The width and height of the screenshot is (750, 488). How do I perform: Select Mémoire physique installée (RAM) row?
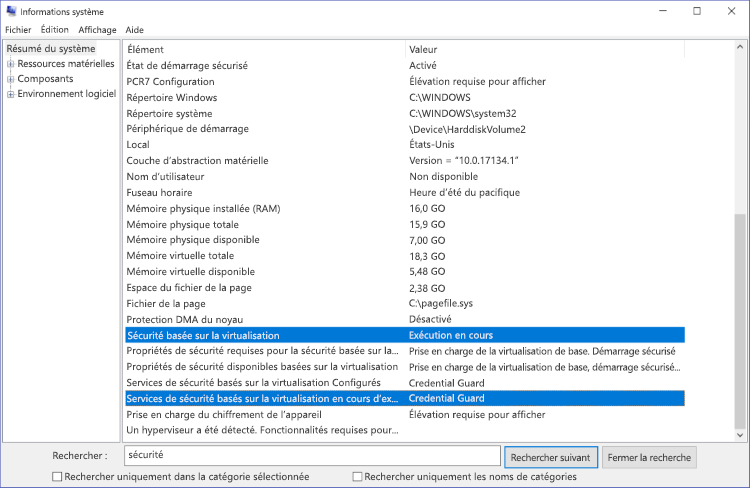(x=405, y=209)
